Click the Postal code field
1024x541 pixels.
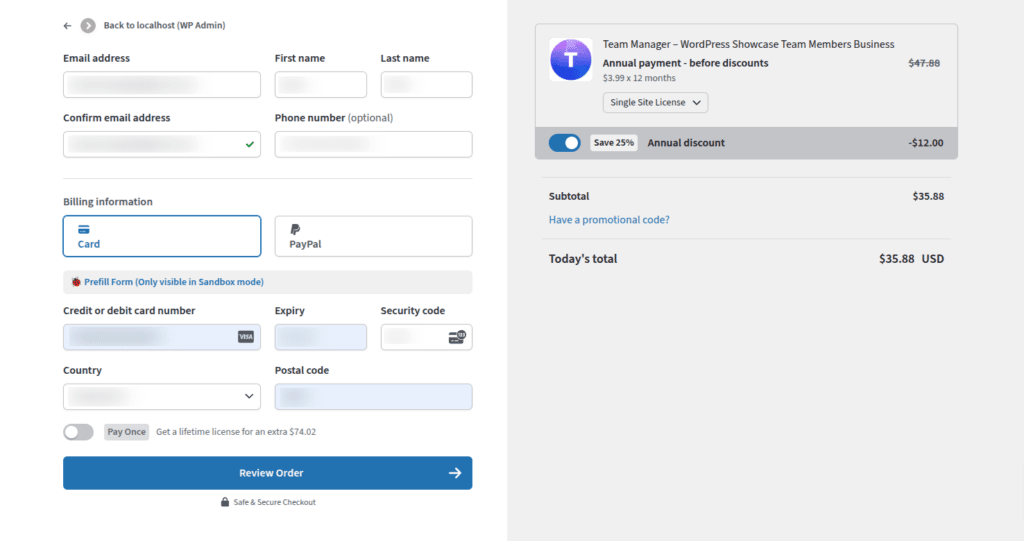[x=374, y=397]
